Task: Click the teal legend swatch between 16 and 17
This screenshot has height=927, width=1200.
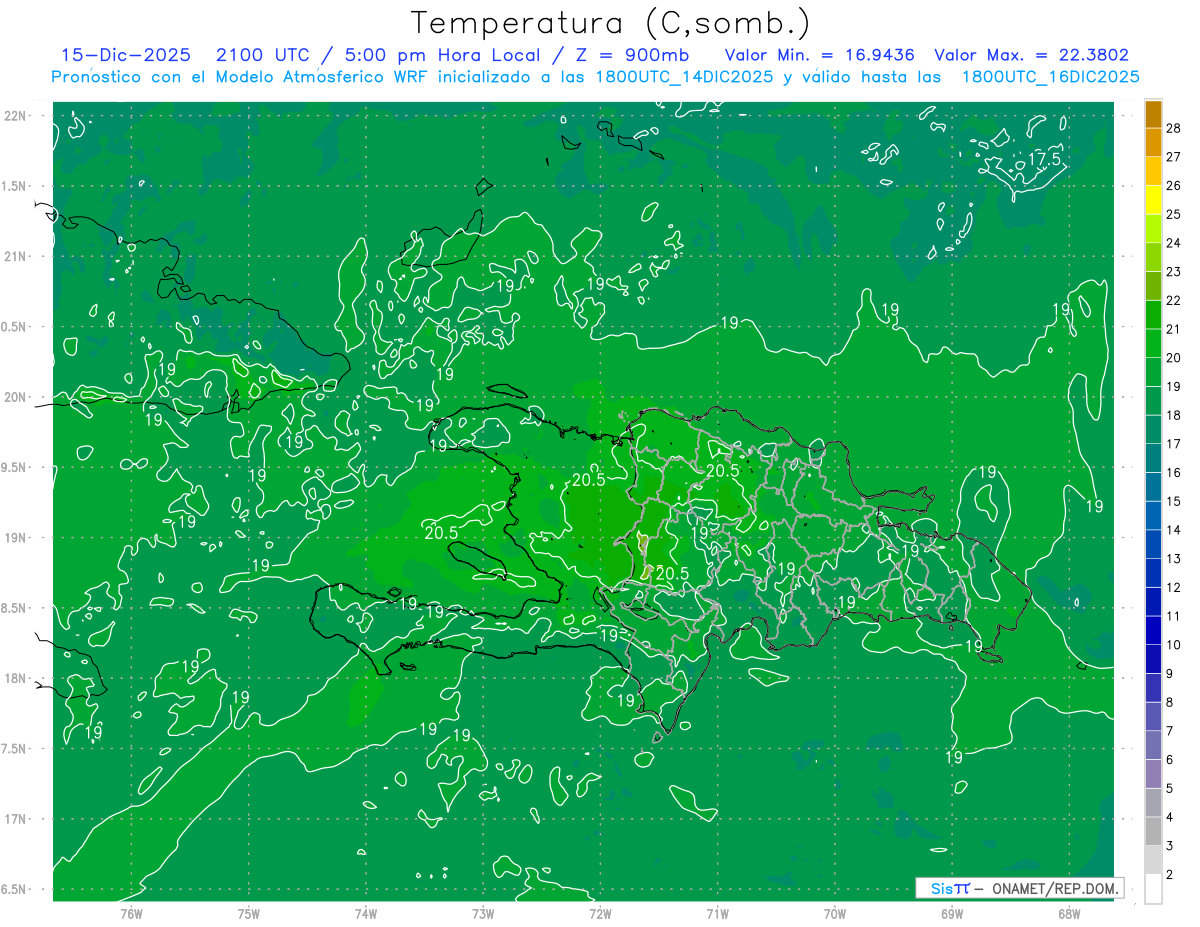Action: click(1154, 458)
